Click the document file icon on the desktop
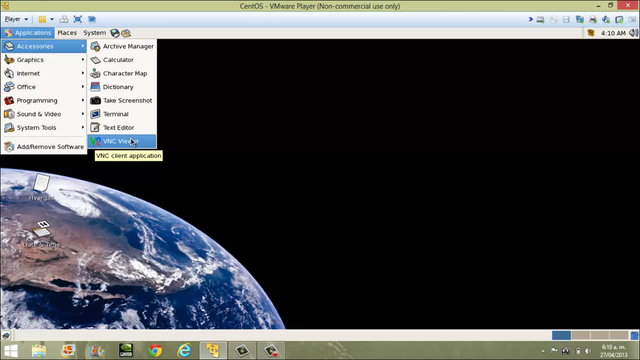Screen dimensions: 640x360 (x=41, y=187)
